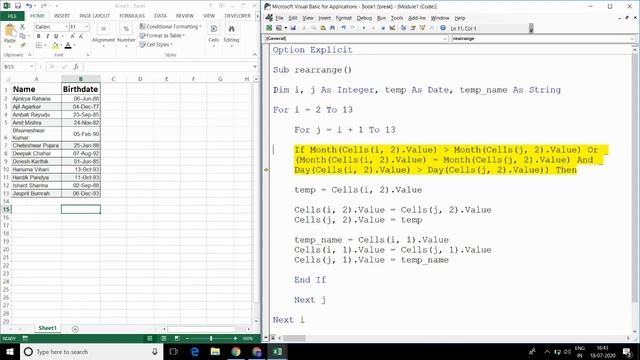Screen dimensions: 640x360
Task: Click the Copy icon in Excel ribbon
Action: coord(22,36)
